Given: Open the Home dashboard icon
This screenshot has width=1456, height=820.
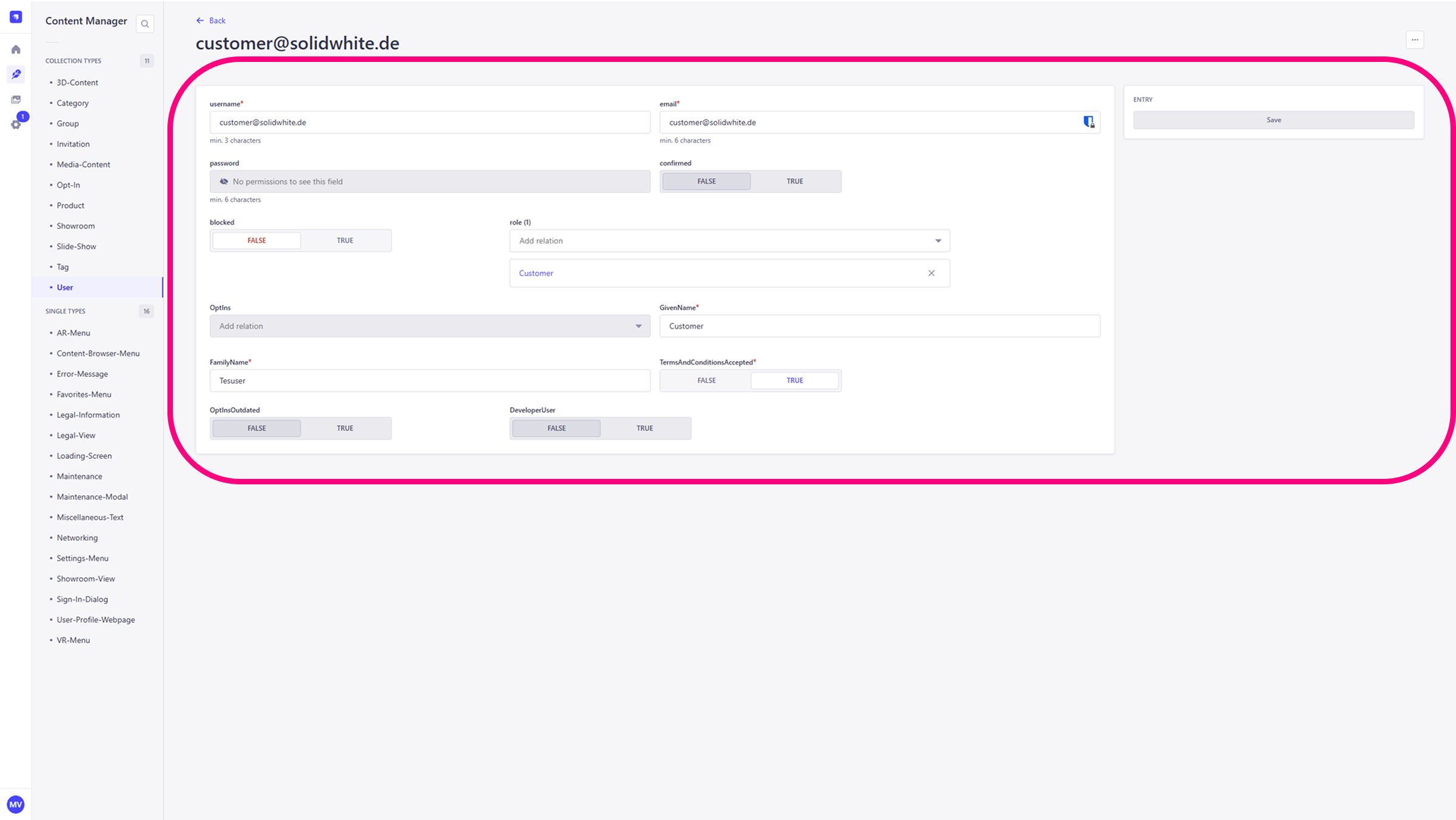Looking at the screenshot, I should pos(16,50).
